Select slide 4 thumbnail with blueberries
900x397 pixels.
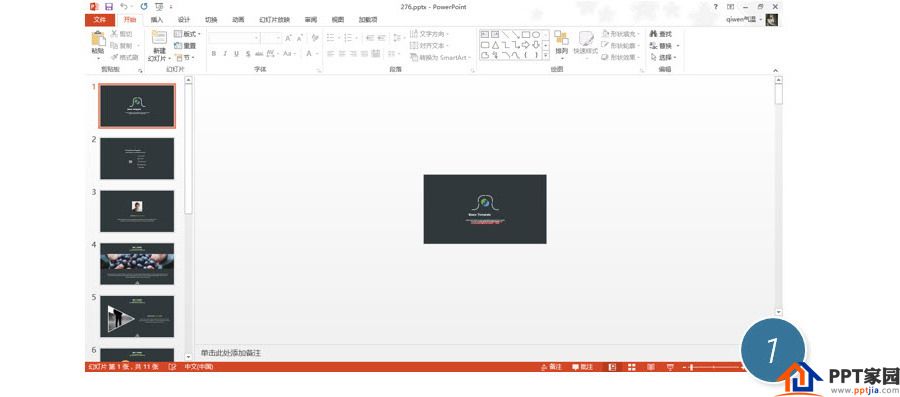[137, 264]
